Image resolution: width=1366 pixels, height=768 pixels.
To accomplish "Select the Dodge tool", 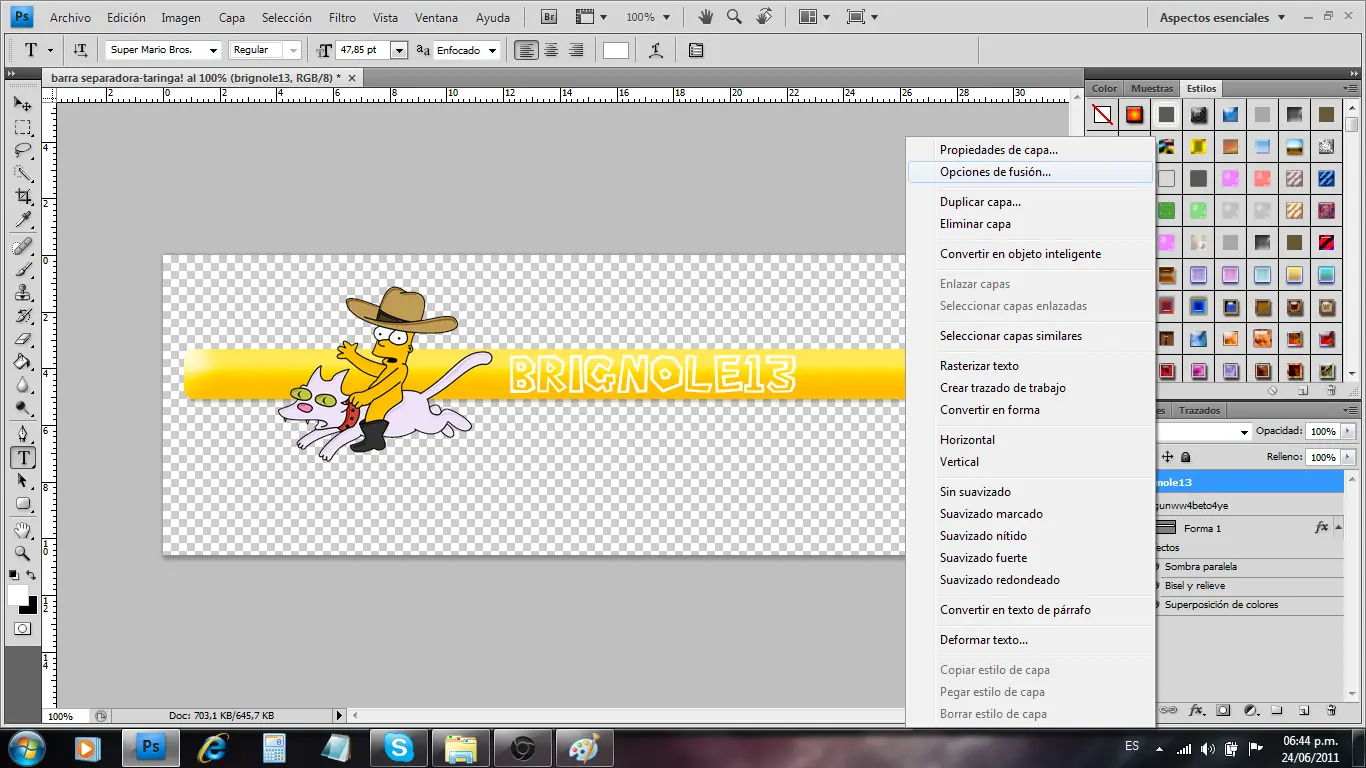I will point(22,408).
